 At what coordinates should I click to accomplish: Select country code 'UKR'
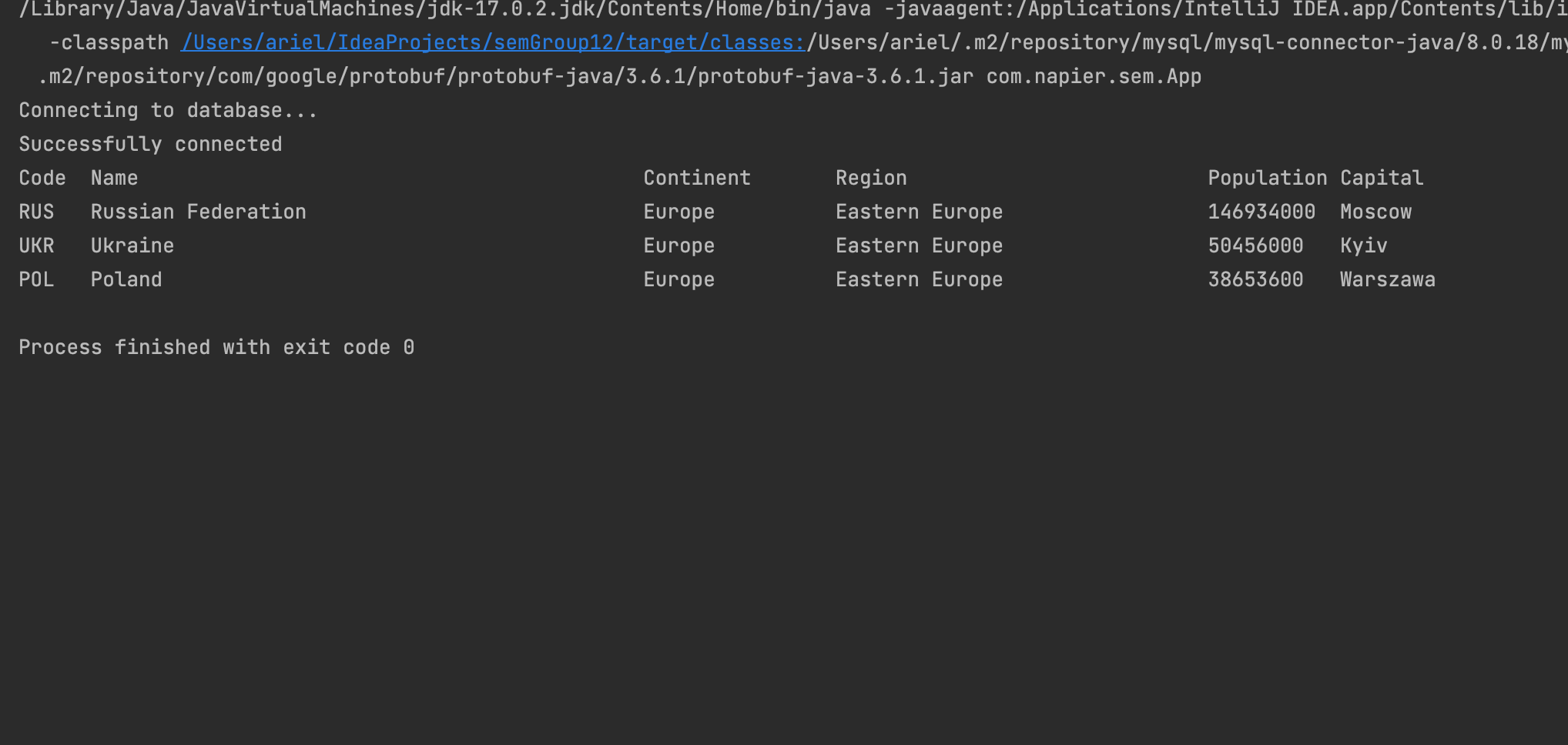[x=36, y=246]
